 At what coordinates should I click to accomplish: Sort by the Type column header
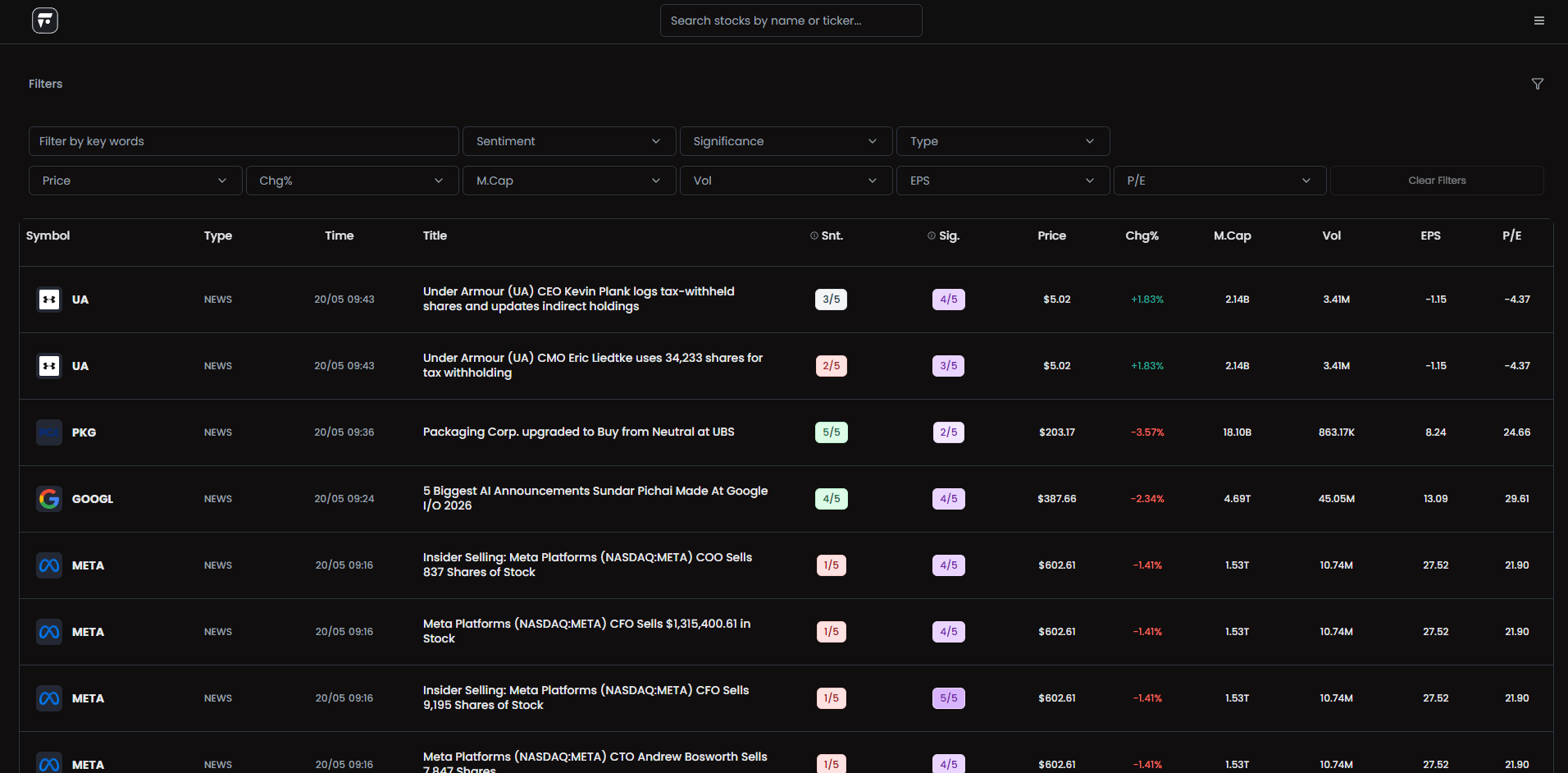(217, 236)
